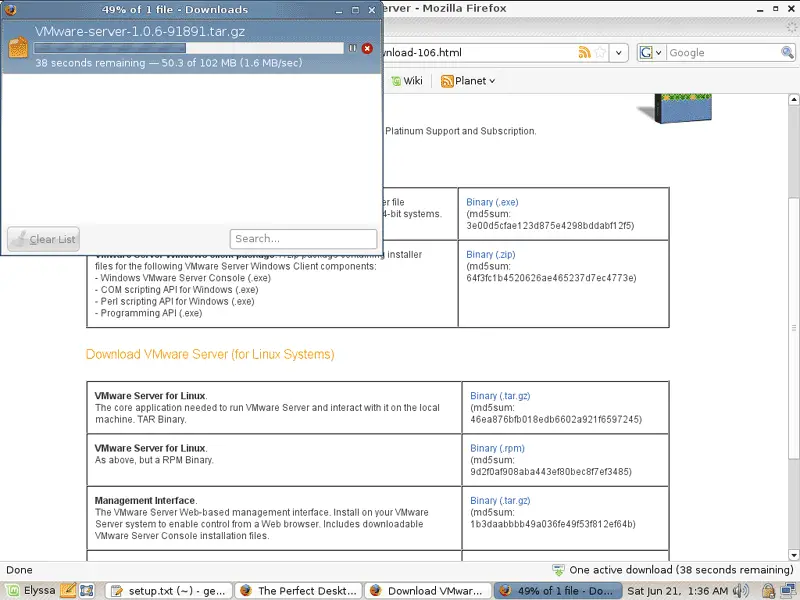Open the Elyssa main menu
The width and height of the screenshot is (800, 600).
tap(32, 590)
